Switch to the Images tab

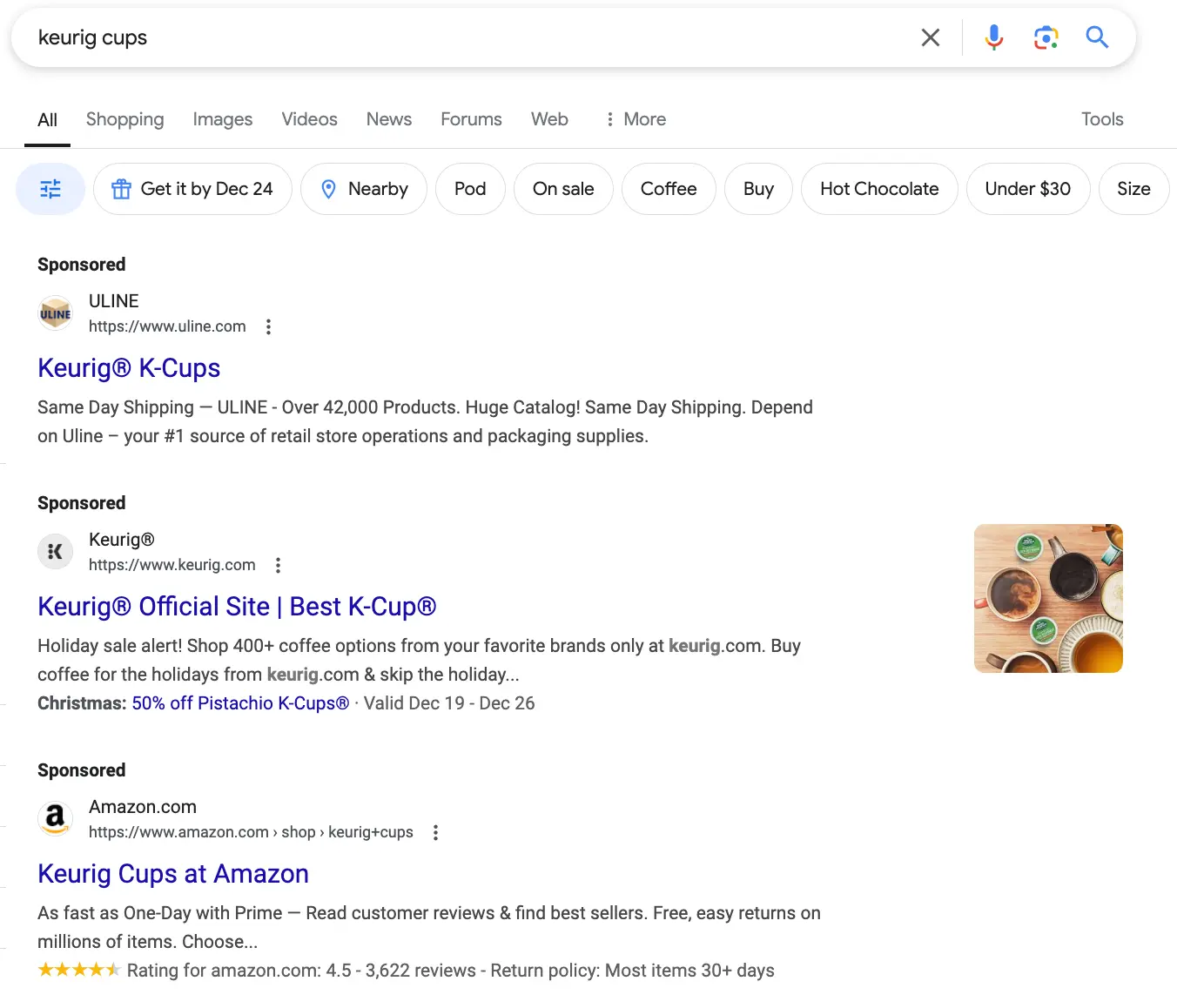(223, 119)
